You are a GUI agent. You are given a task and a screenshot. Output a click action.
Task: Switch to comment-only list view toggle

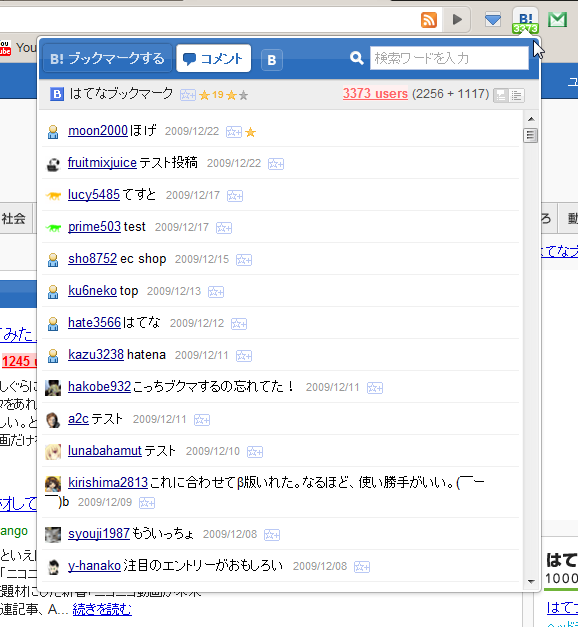pyautogui.click(x=500, y=95)
